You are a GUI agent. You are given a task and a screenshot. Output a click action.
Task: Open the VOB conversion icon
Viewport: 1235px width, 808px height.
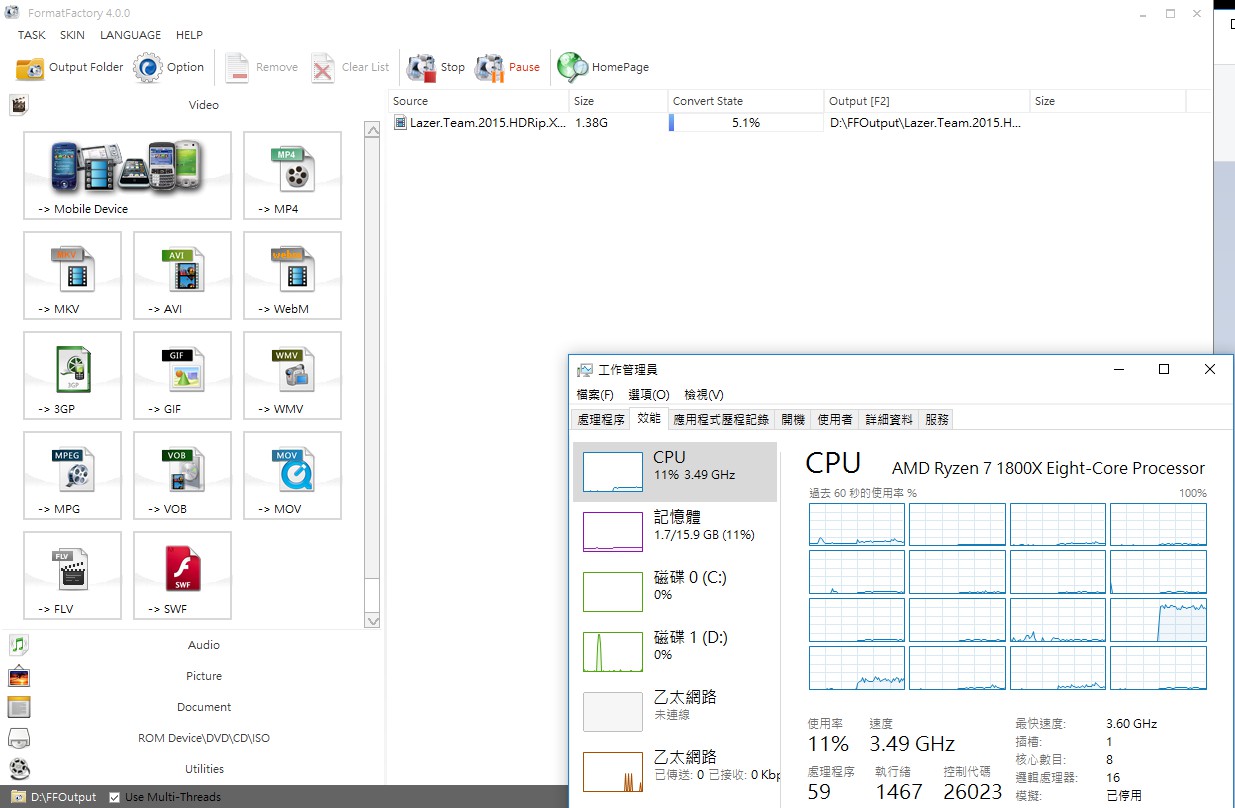coord(182,475)
